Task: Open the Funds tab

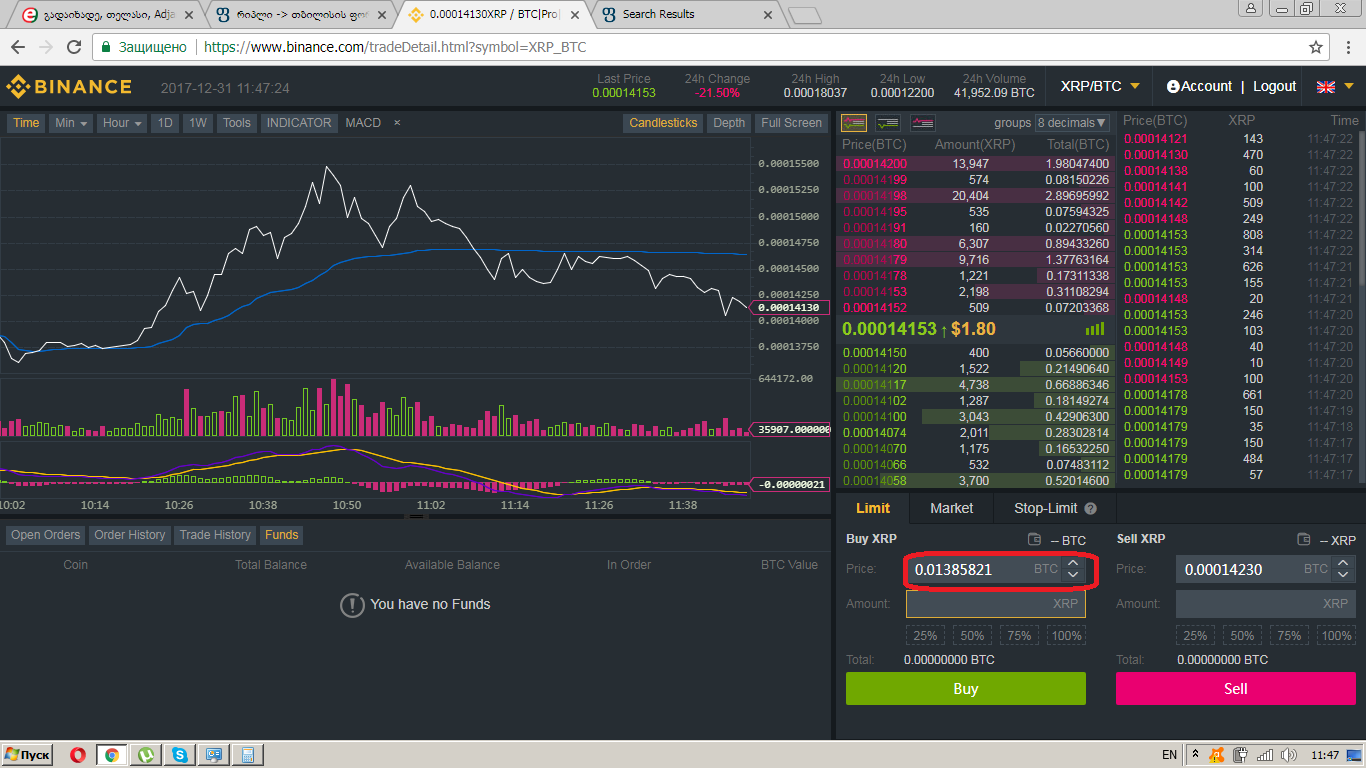Action: (282, 535)
